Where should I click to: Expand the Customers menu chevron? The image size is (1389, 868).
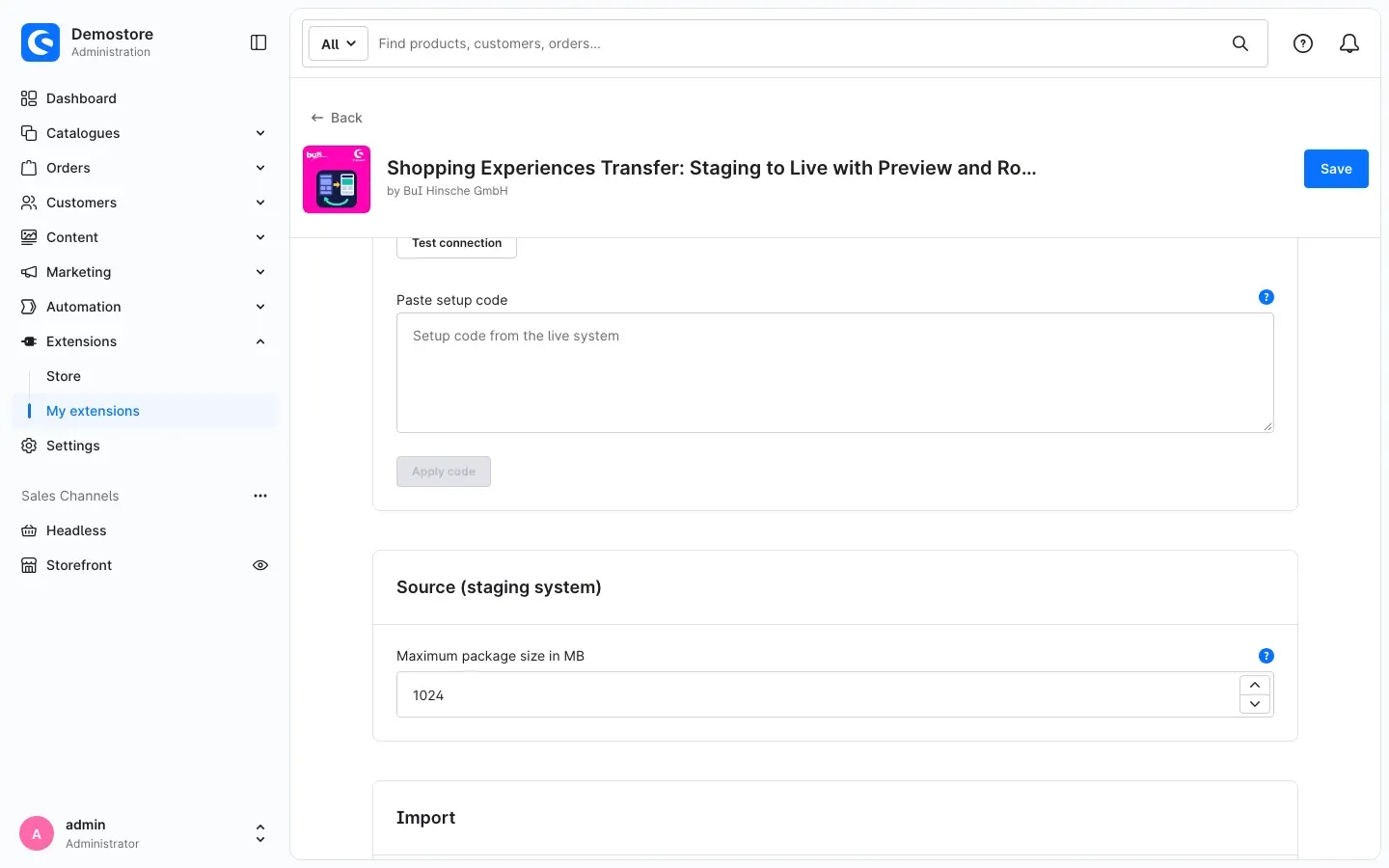(x=260, y=203)
